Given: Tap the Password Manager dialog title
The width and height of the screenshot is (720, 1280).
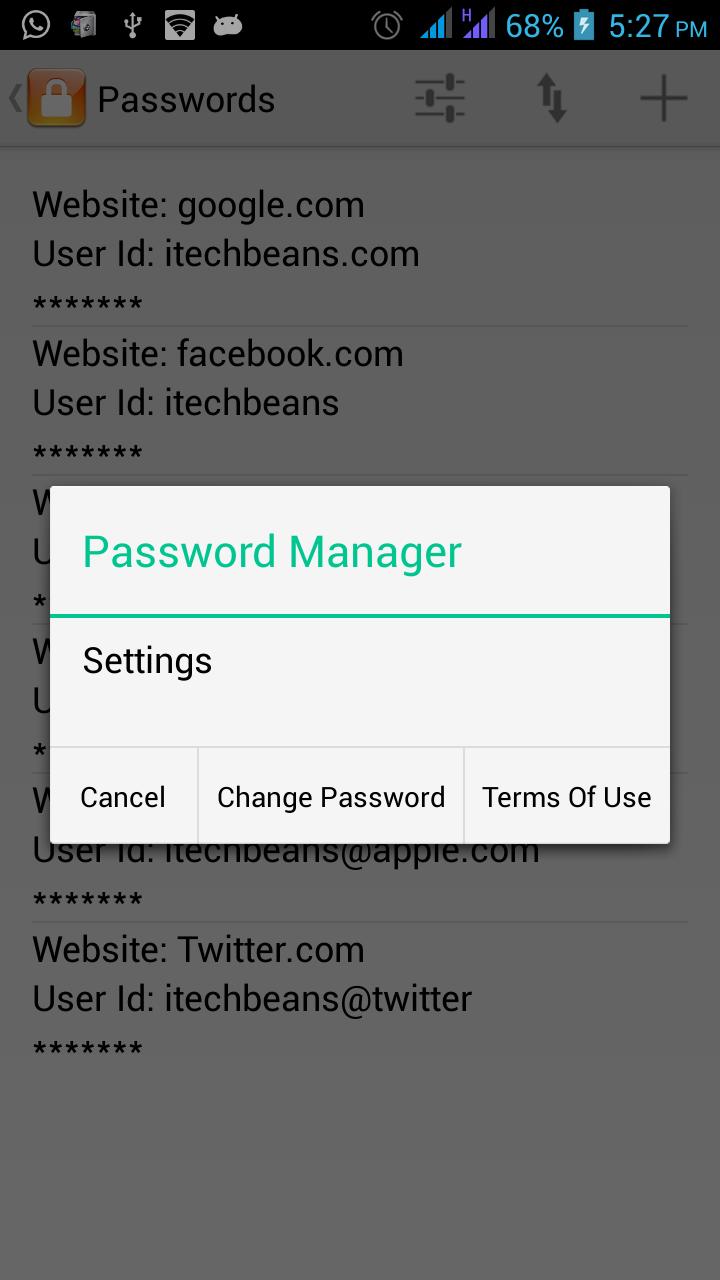Looking at the screenshot, I should pos(272,552).
